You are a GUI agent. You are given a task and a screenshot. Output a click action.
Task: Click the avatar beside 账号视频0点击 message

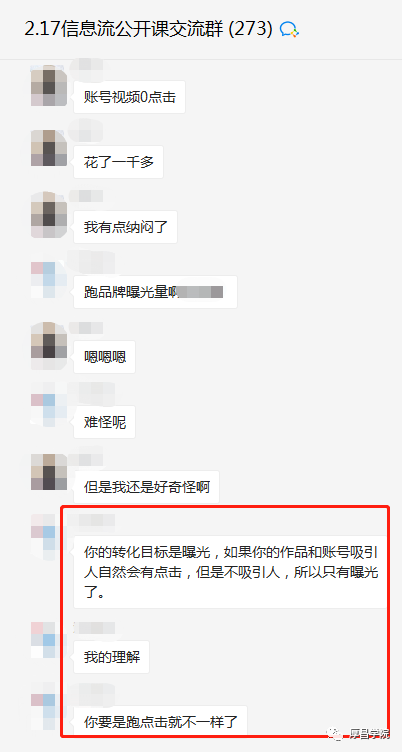48,85
